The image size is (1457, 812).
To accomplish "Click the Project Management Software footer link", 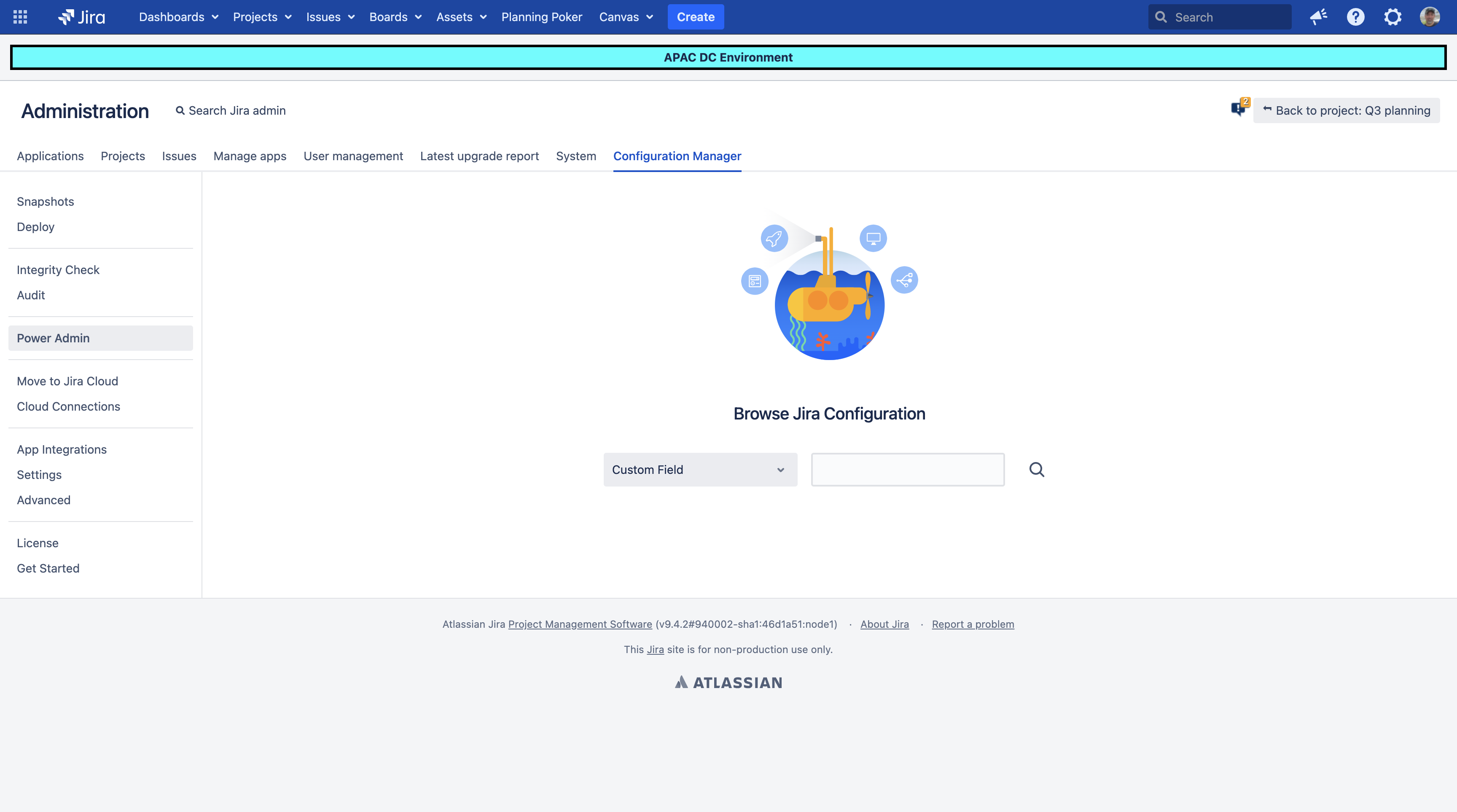I will pos(580,624).
